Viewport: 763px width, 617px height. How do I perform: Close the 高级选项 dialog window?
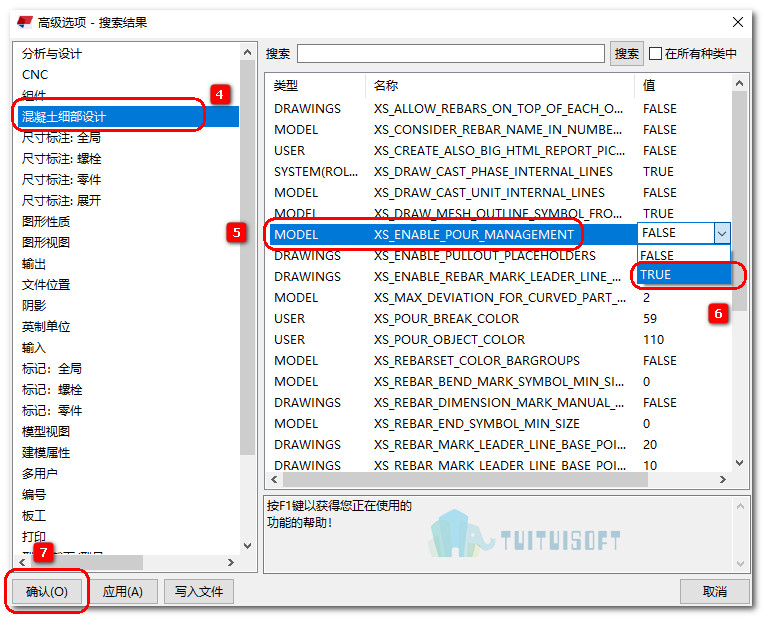(738, 22)
